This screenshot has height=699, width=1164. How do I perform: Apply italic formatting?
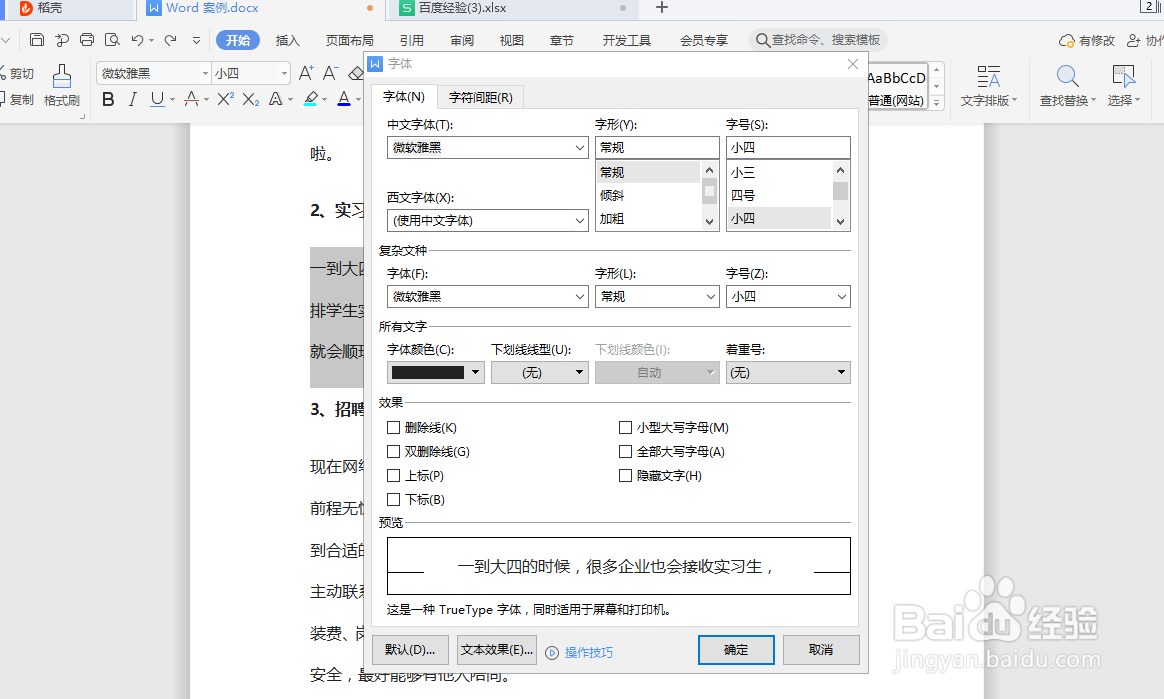point(134,98)
